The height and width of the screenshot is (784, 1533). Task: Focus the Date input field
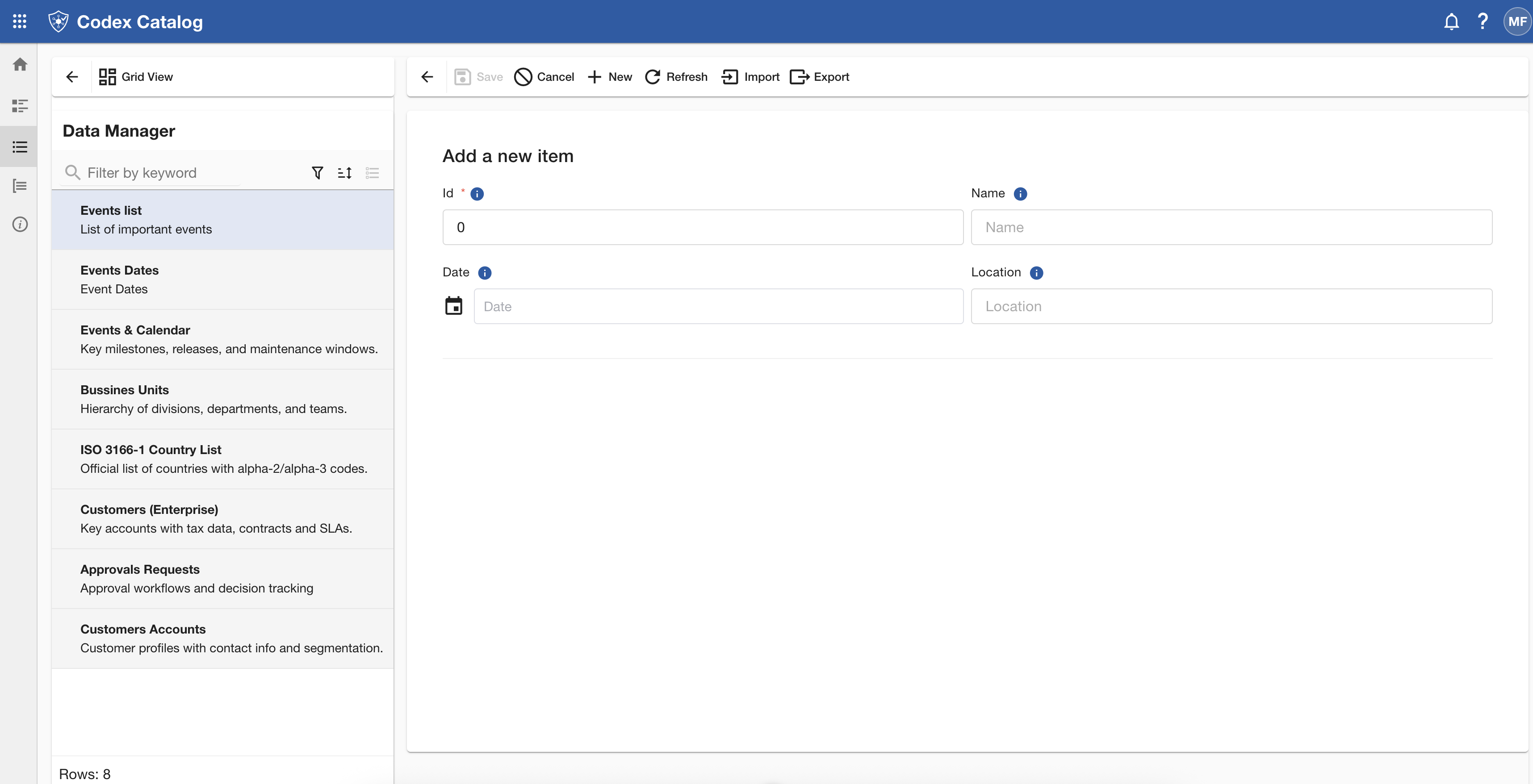(x=718, y=306)
